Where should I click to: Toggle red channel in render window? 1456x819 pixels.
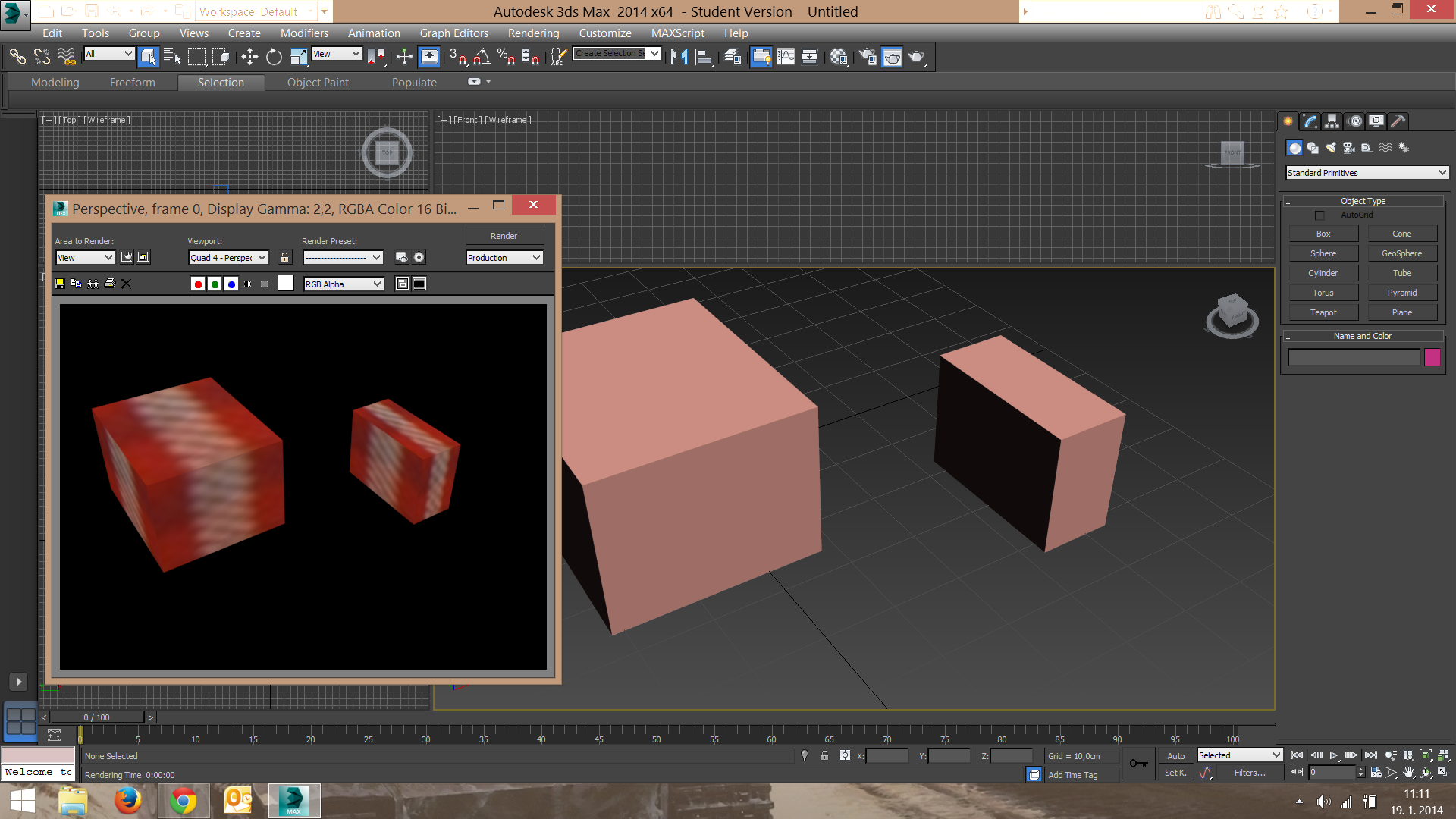[x=198, y=284]
